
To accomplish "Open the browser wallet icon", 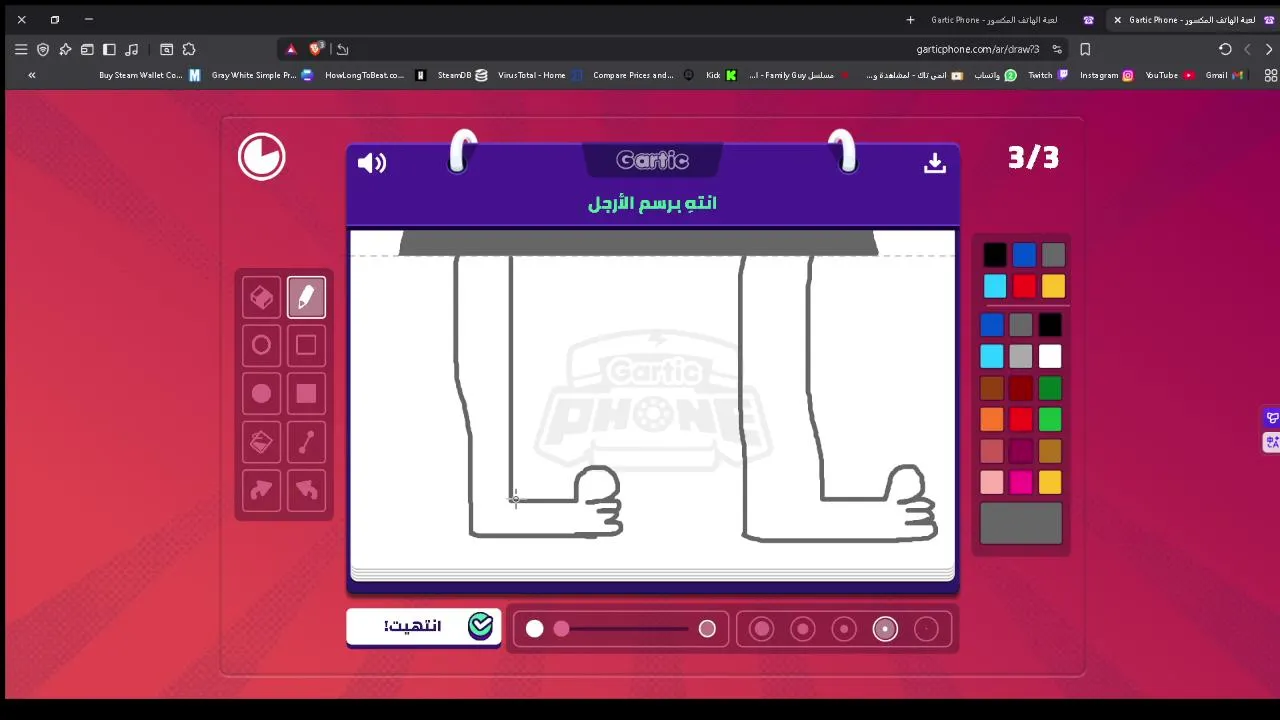I will pos(87,49).
